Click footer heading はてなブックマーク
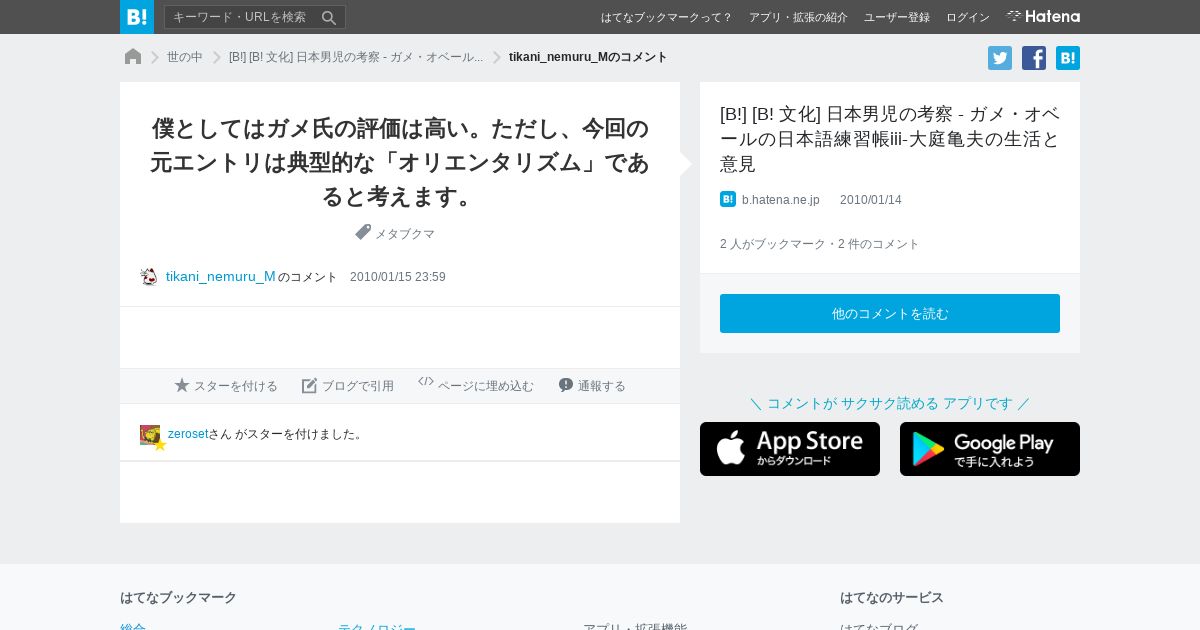The image size is (1200, 630). tap(178, 597)
